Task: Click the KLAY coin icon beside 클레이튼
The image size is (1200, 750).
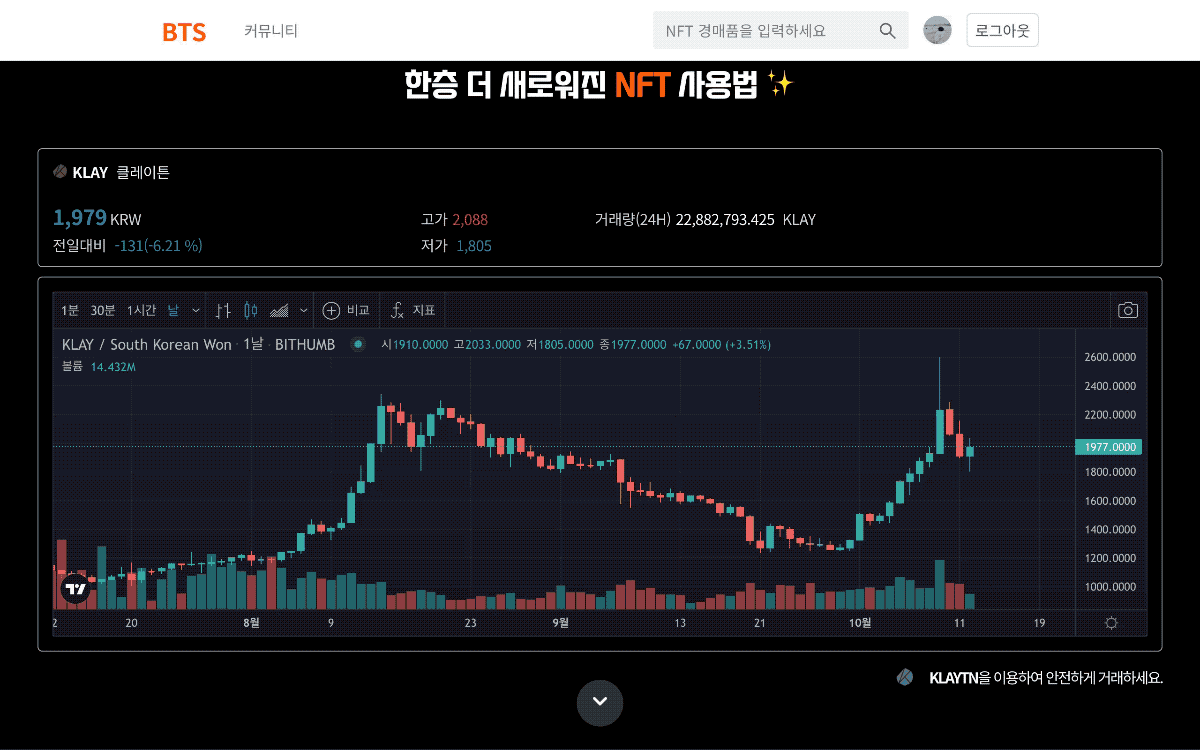Action: click(60, 172)
